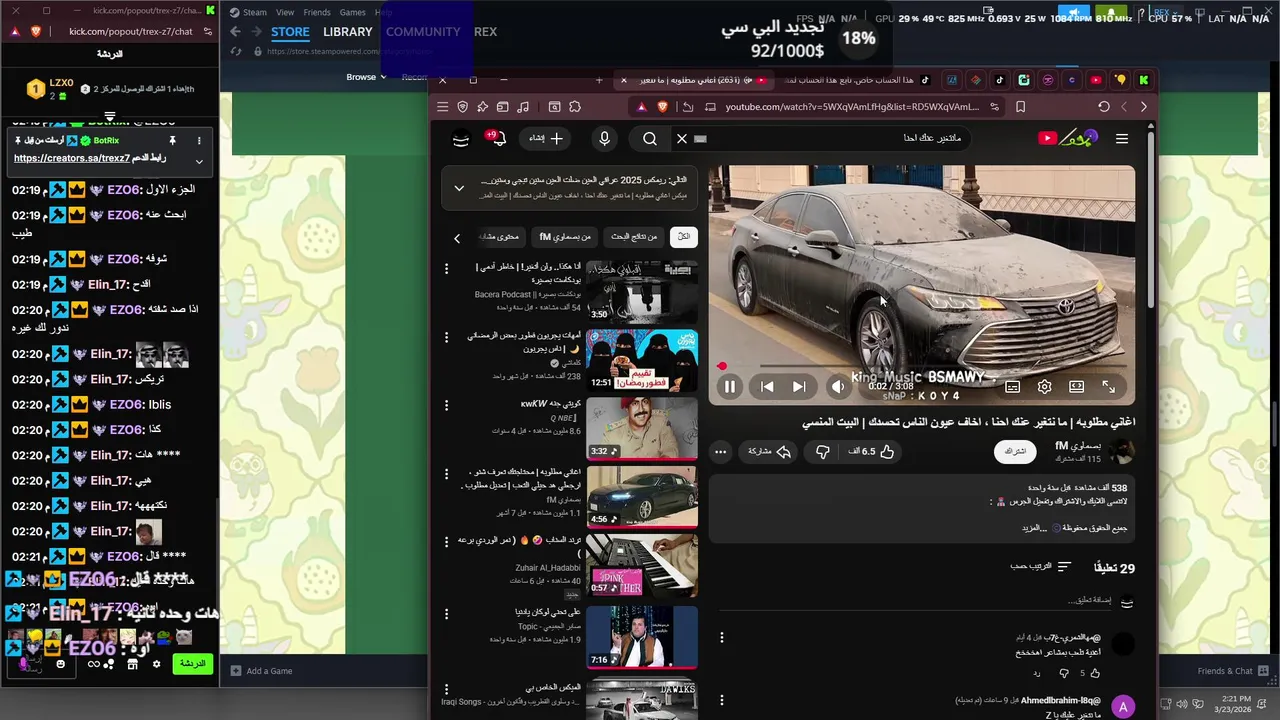Viewport: 1280px width, 720px height.
Task: Skip to next video in player
Action: [799, 386]
